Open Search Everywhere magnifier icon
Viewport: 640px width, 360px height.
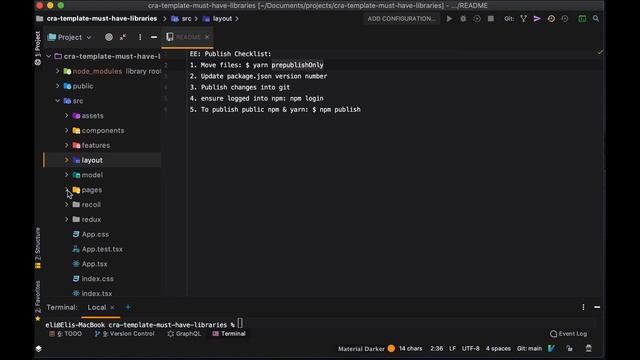point(596,19)
